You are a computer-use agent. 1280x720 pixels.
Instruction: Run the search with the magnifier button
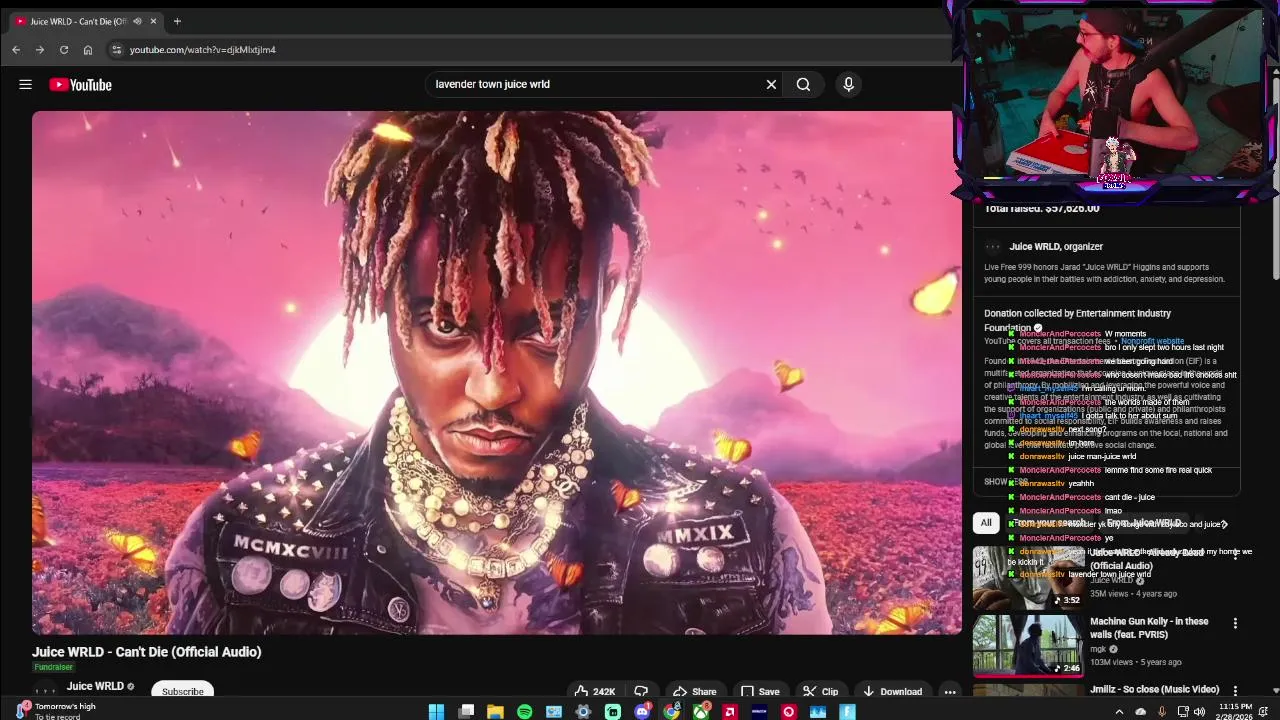coord(803,85)
